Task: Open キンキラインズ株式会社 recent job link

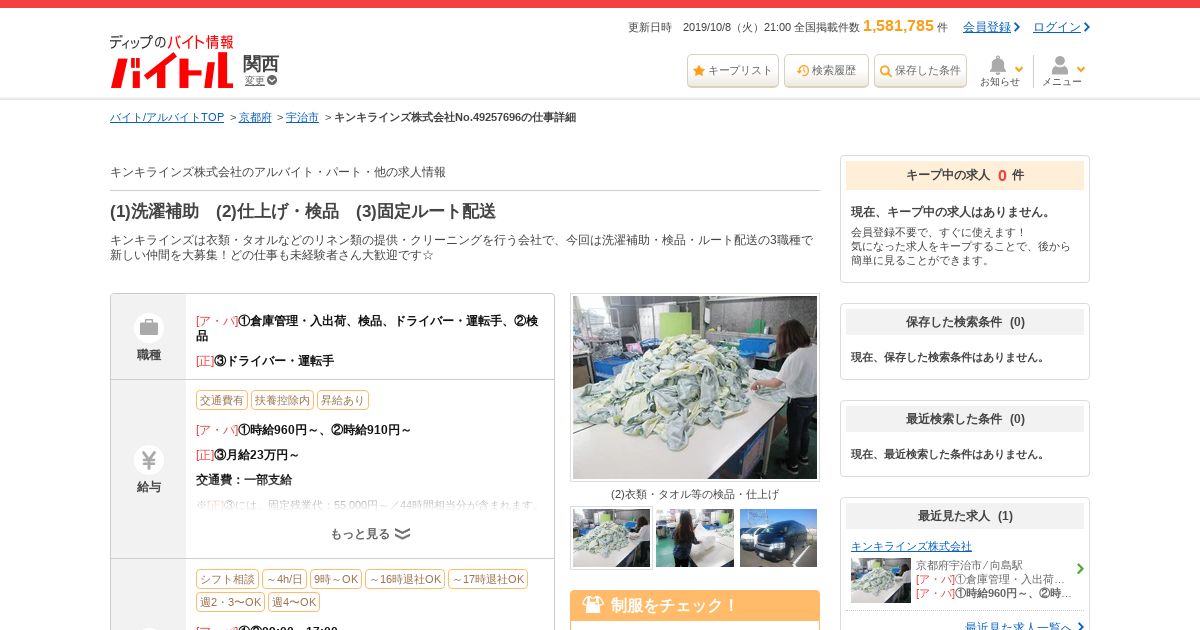Action: point(911,546)
